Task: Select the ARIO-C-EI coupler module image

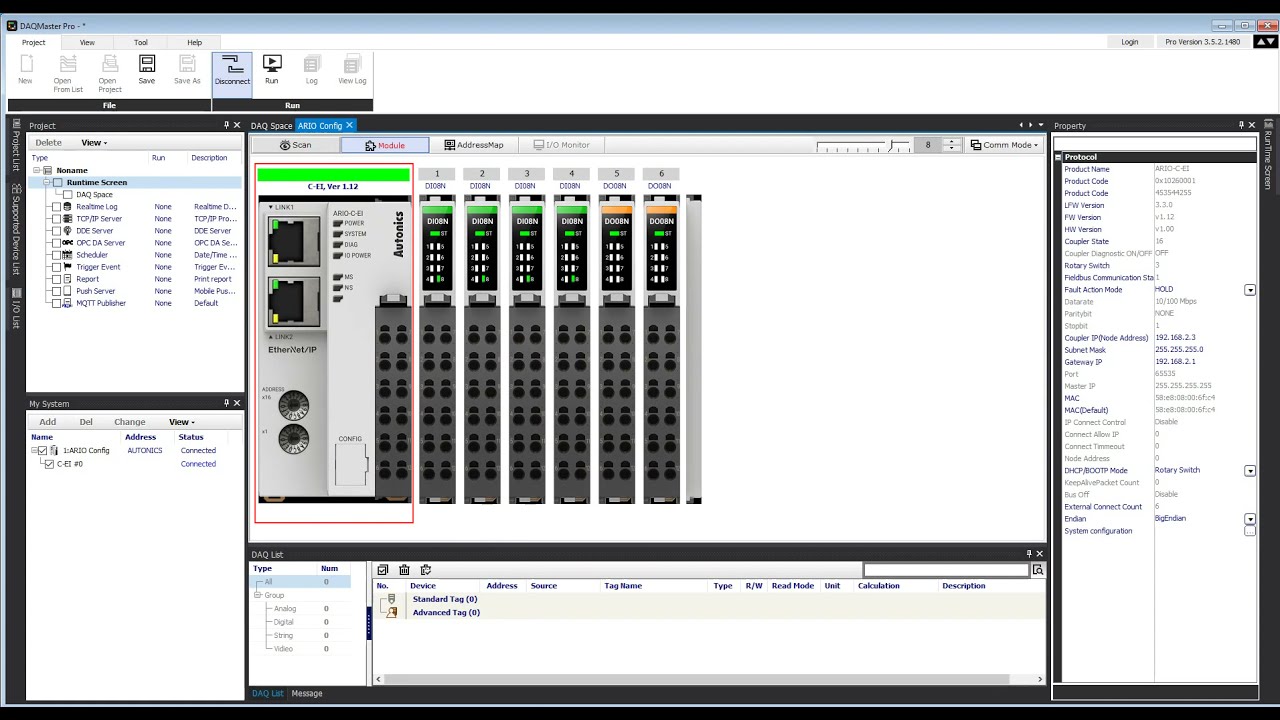Action: (333, 348)
